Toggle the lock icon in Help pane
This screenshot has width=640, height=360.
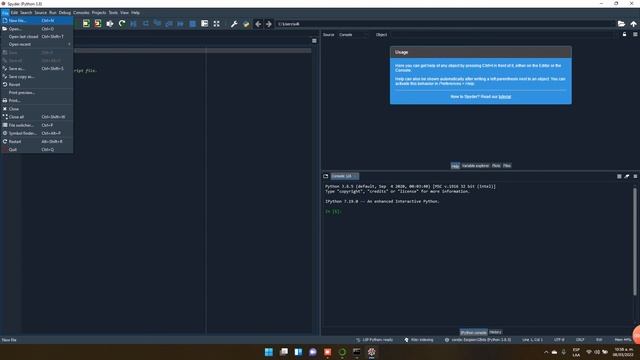click(x=624, y=35)
